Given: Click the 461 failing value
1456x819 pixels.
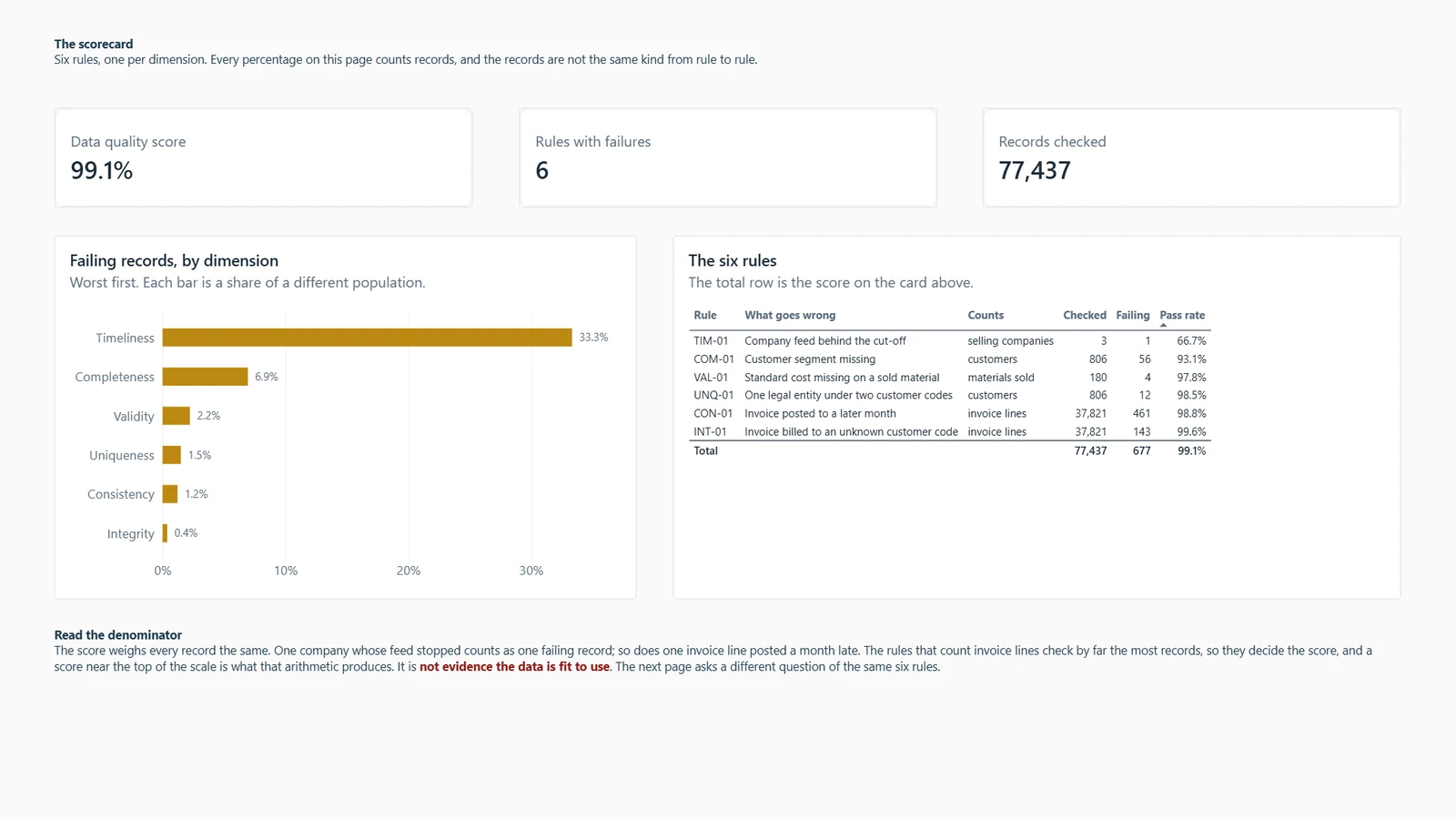Looking at the screenshot, I should pos(1141,414).
